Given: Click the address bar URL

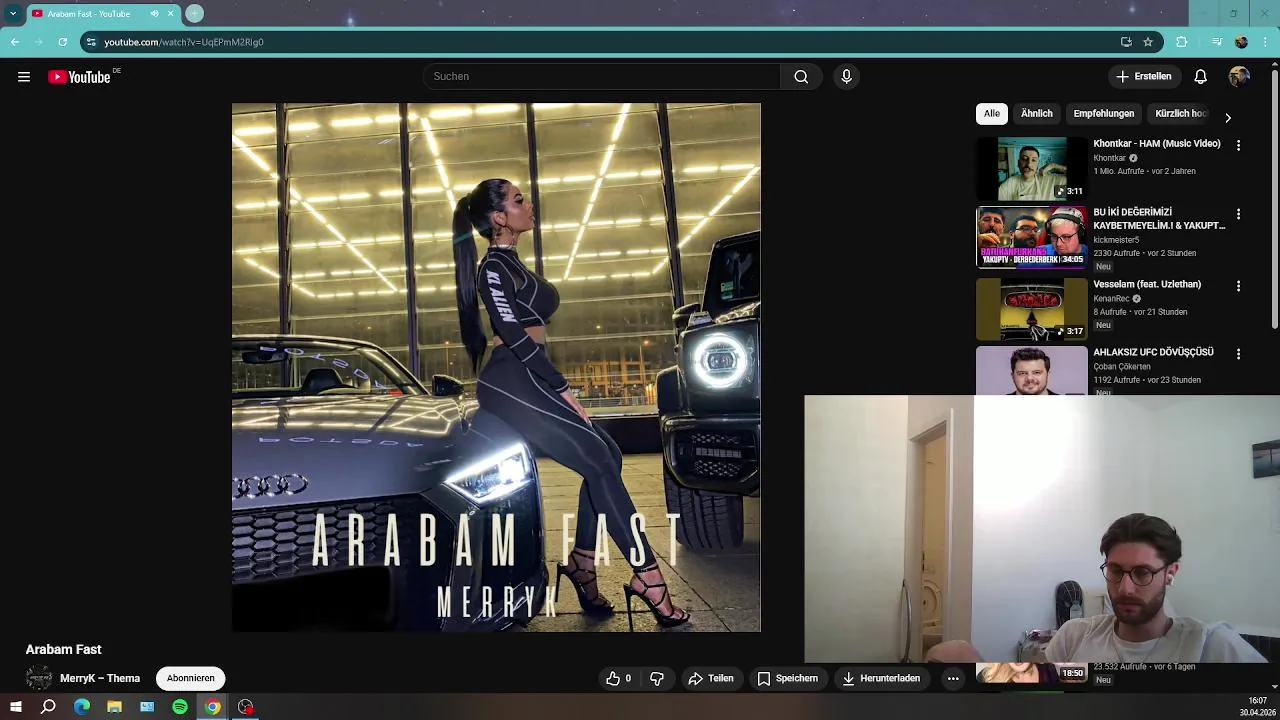Looking at the screenshot, I should click(x=184, y=42).
